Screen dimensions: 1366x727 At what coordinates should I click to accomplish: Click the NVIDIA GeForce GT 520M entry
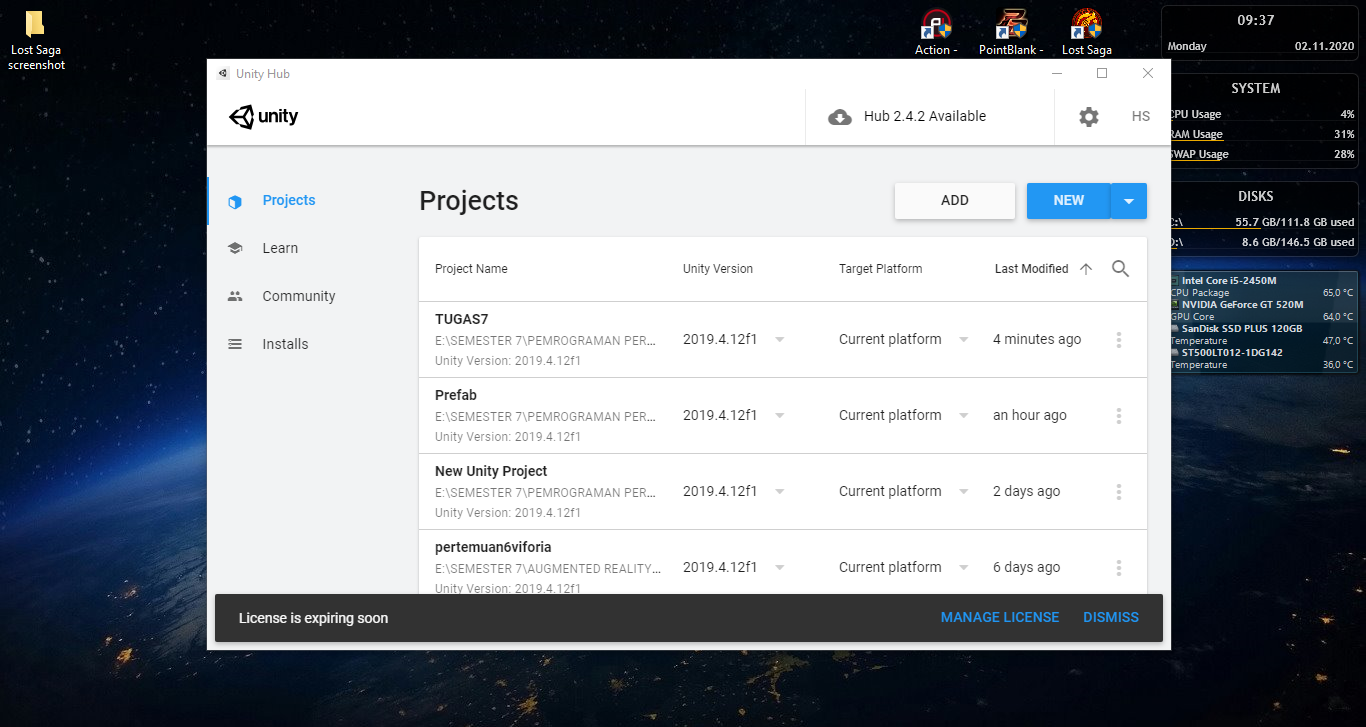[x=1242, y=304]
